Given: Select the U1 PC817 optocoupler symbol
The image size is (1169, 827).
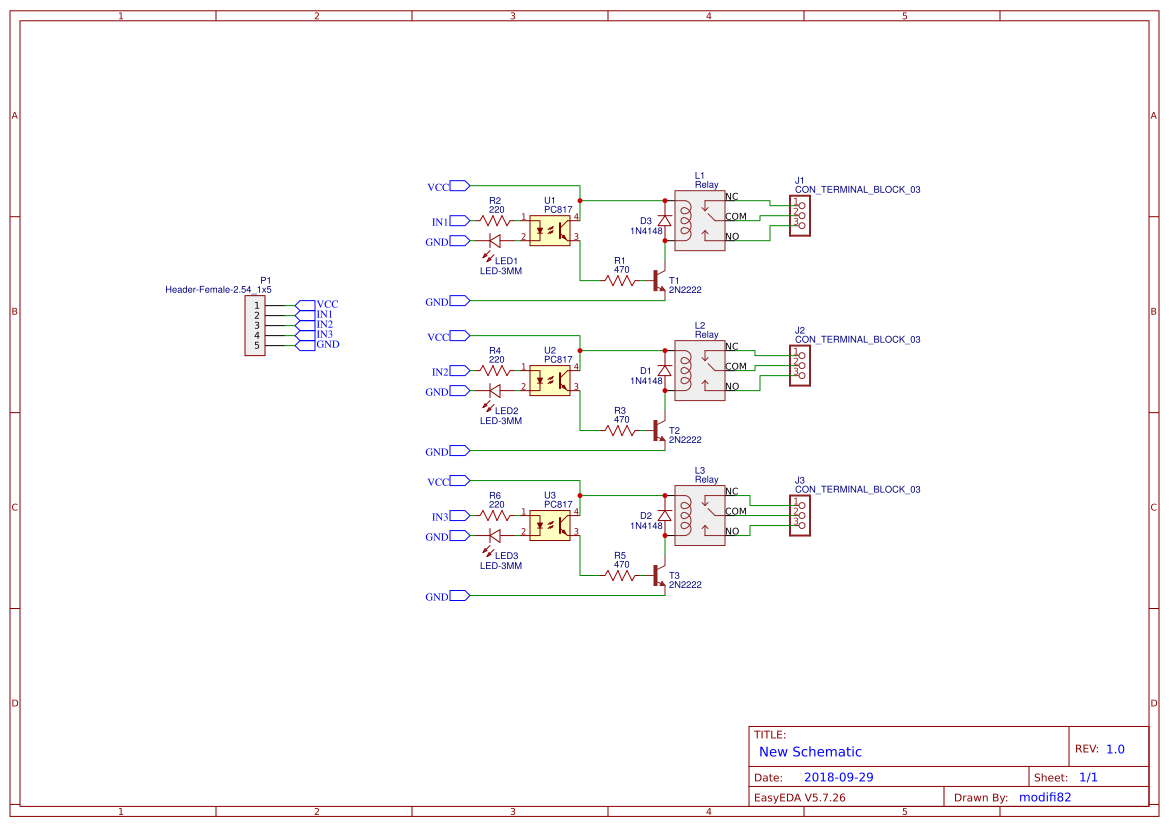Looking at the screenshot, I should 549,230.
